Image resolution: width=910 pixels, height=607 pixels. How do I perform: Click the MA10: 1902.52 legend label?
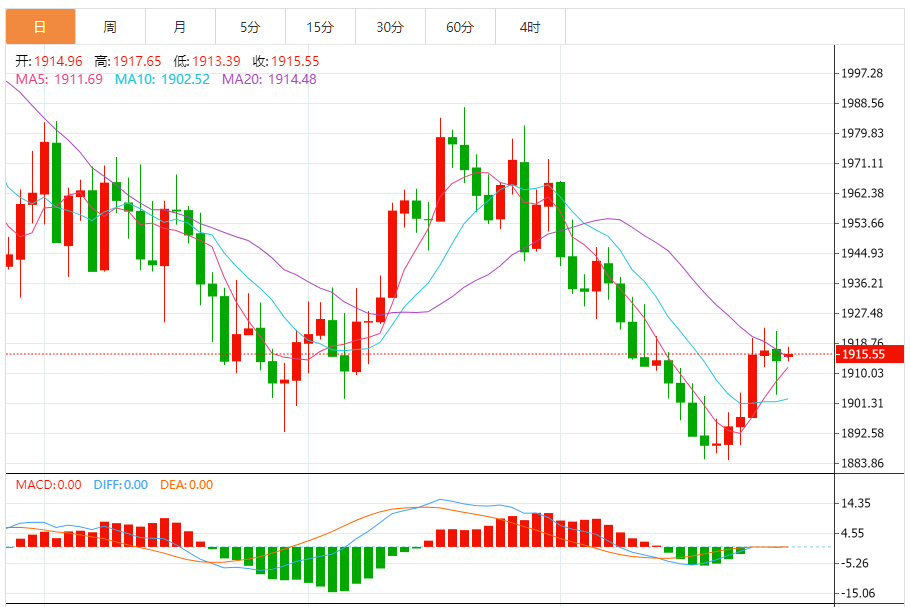tap(162, 80)
